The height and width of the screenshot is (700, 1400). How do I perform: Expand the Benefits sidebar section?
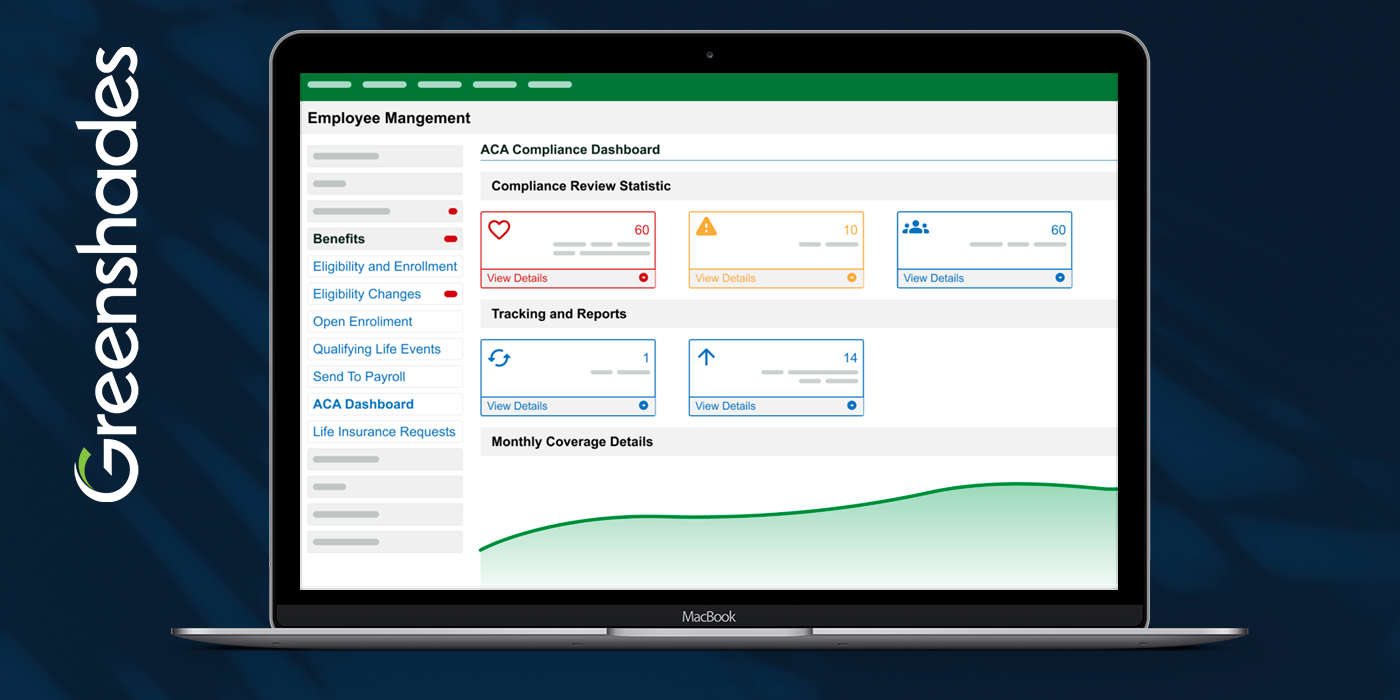coord(339,239)
